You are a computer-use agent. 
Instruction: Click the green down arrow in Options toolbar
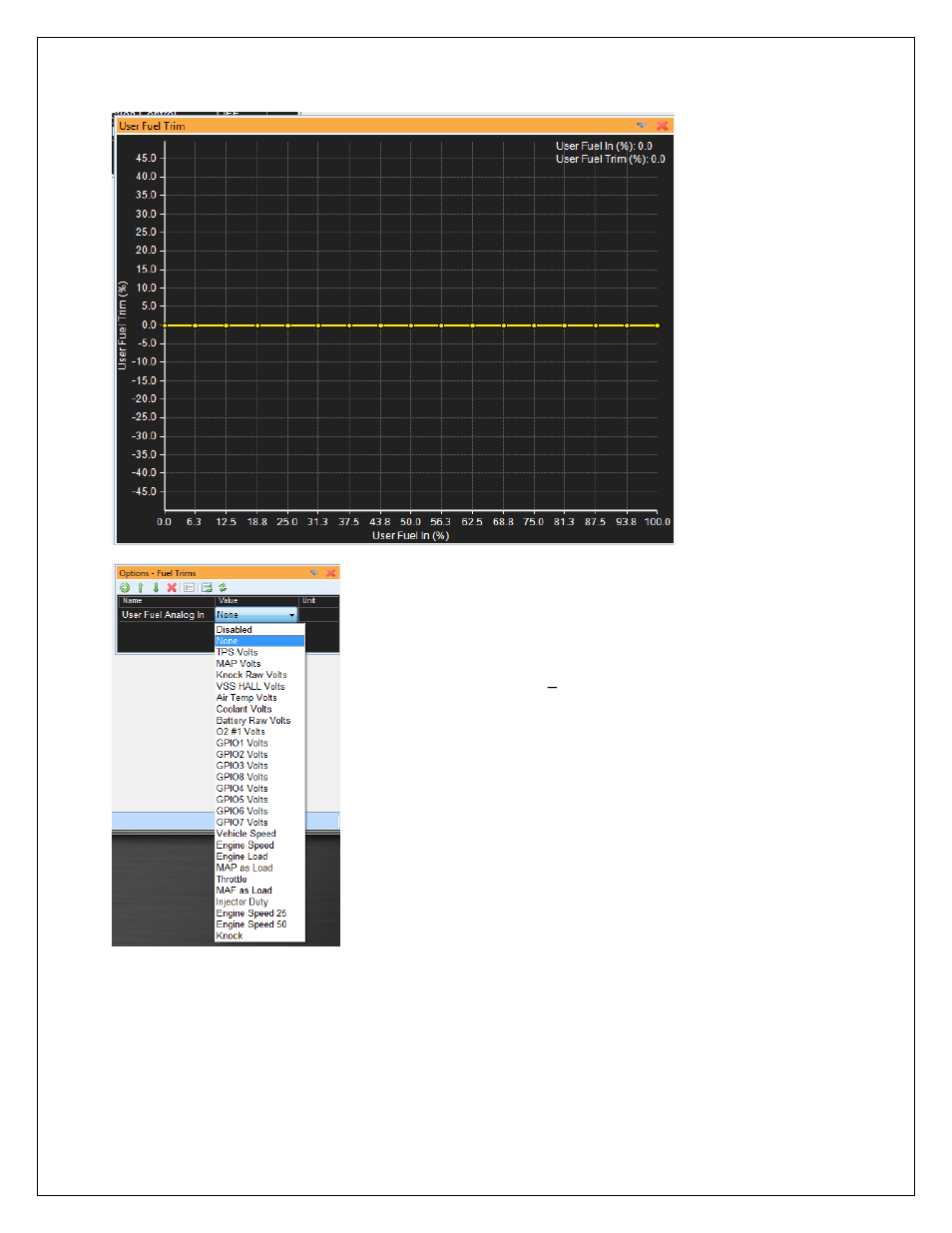click(156, 587)
